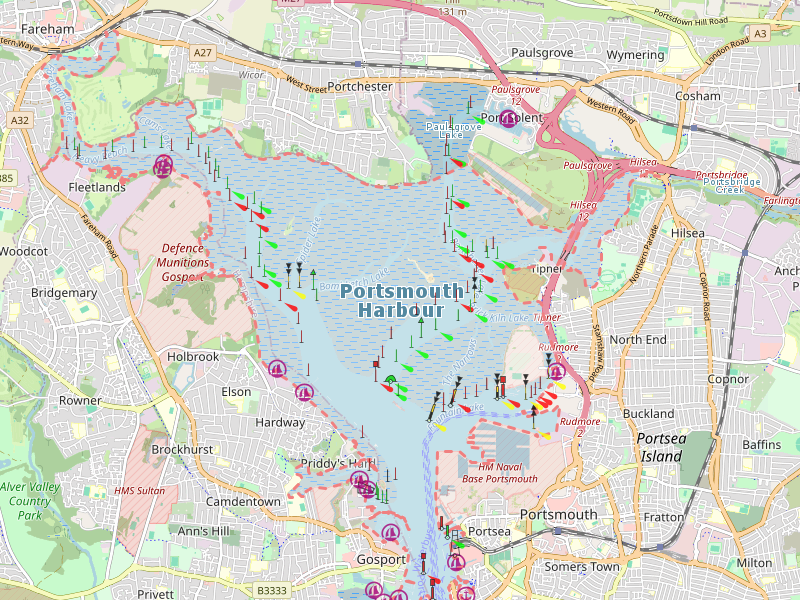Click the A3 road shield
Viewport: 800px width, 600px height.
pos(762,33)
